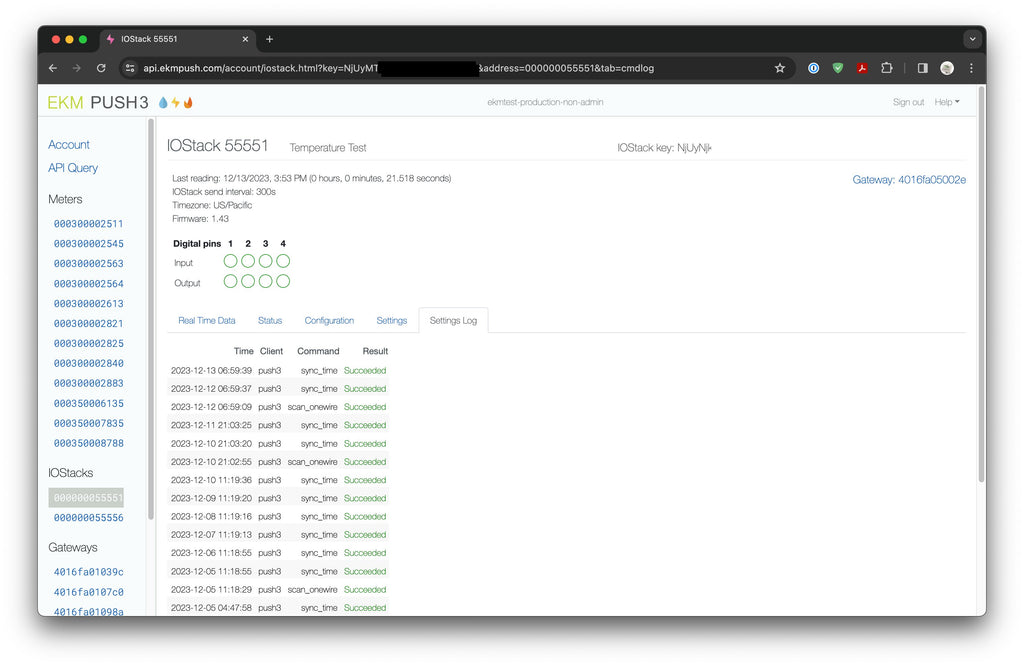This screenshot has width=1024, height=666.
Task: Toggle digital Output pin 1 circle
Action: point(230,282)
